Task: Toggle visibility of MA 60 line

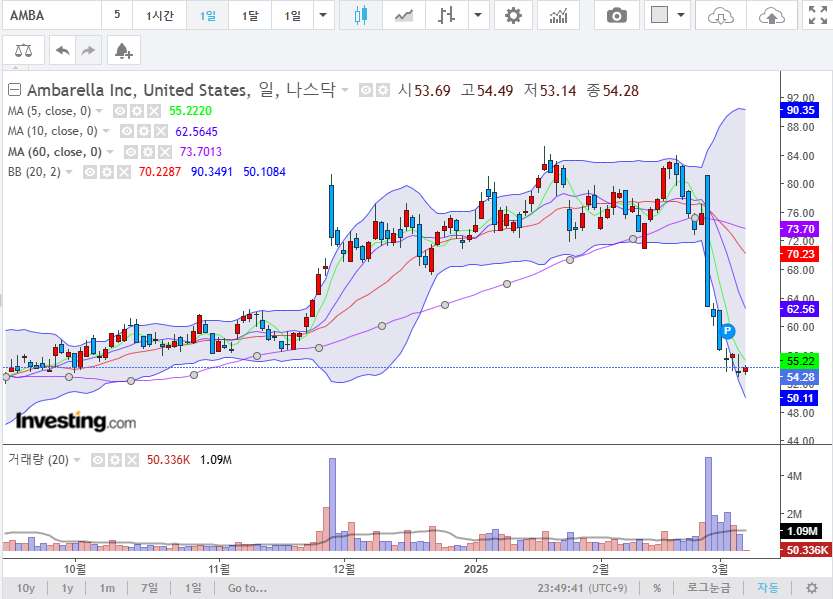Action: point(131,152)
